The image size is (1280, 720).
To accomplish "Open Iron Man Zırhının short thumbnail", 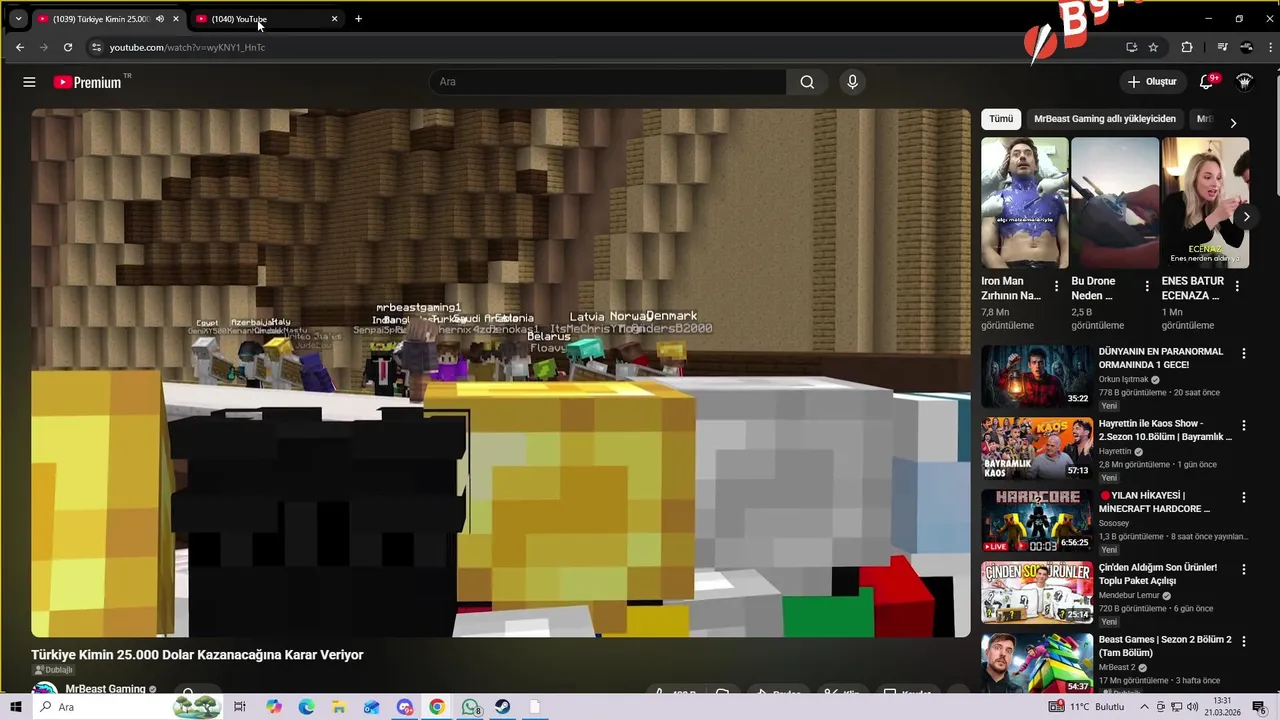I will coord(1025,203).
